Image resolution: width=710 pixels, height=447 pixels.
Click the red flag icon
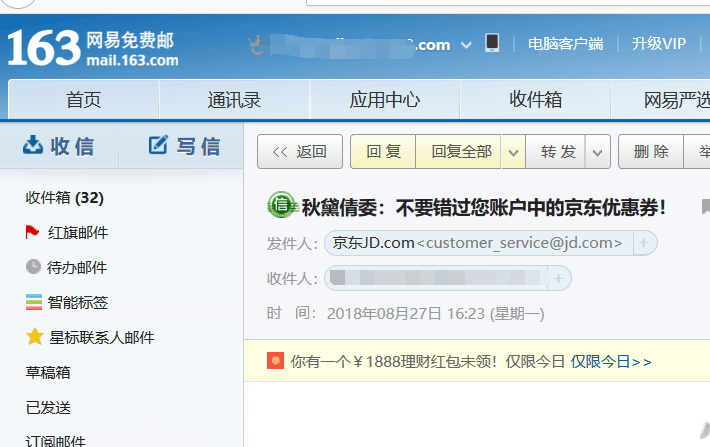(32, 232)
